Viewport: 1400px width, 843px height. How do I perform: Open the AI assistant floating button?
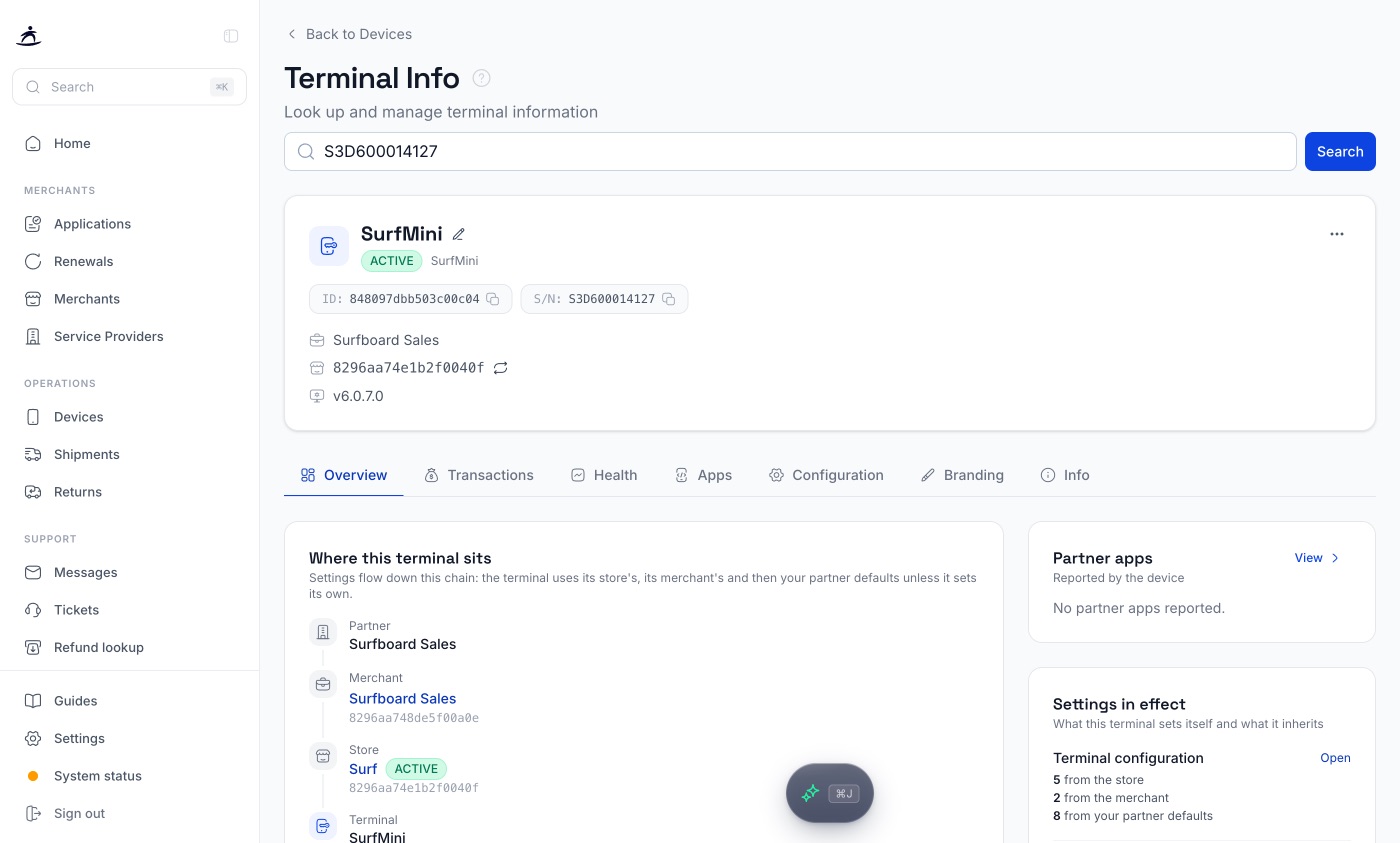[x=830, y=793]
